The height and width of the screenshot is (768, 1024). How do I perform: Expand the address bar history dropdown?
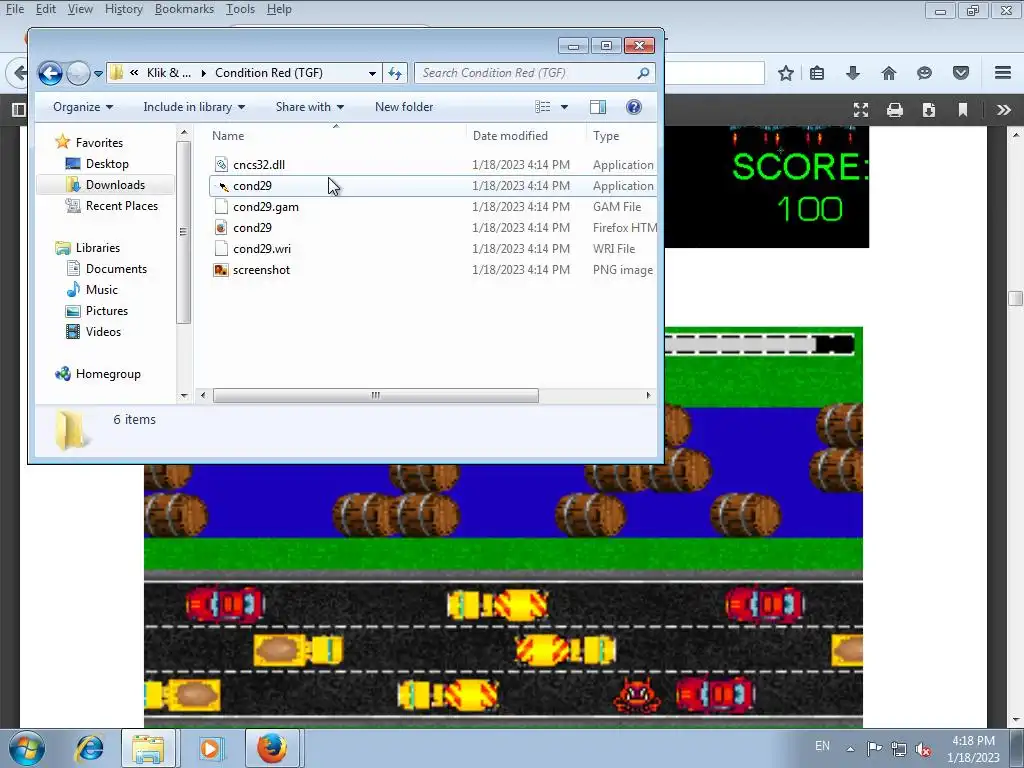point(372,73)
